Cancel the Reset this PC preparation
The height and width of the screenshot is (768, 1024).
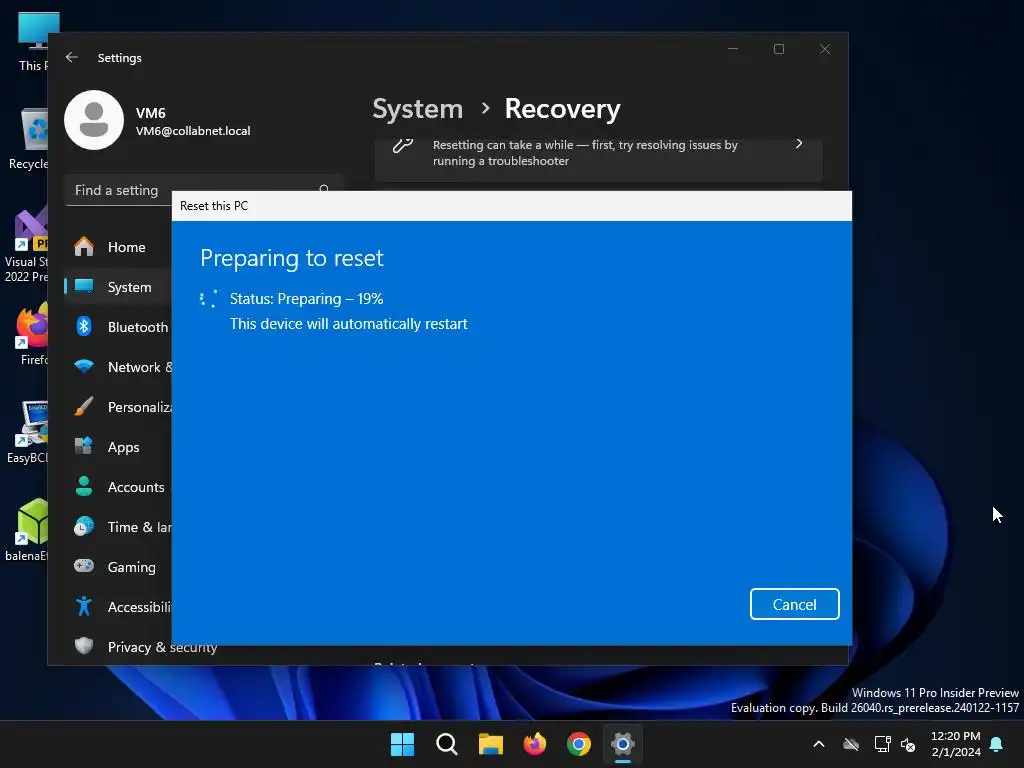pos(794,604)
